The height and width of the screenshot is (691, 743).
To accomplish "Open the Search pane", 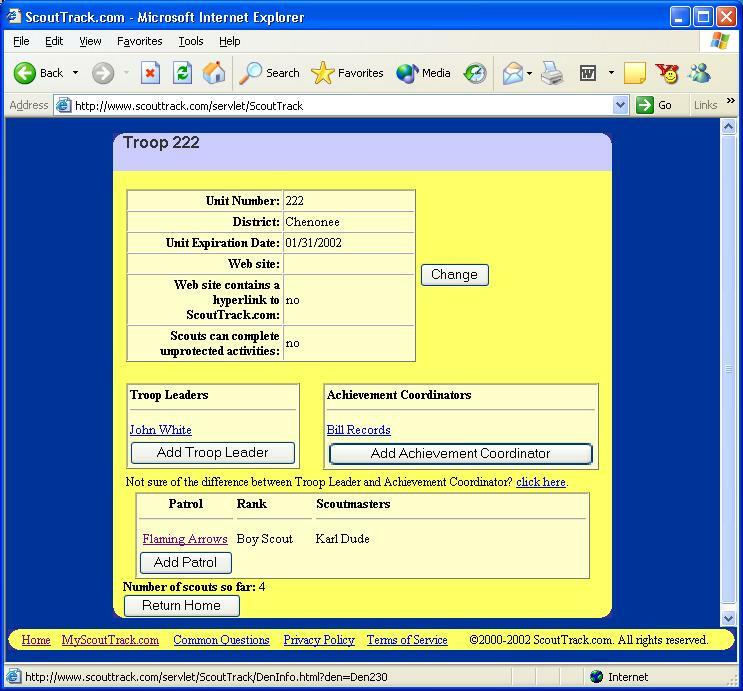I will pos(269,73).
